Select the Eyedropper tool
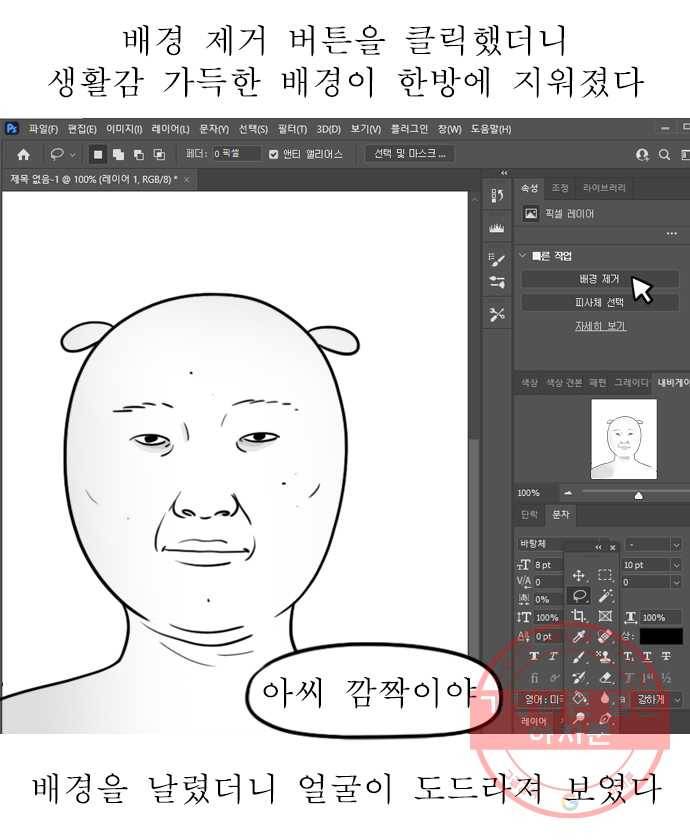This screenshot has height=840, width=690. click(x=579, y=636)
